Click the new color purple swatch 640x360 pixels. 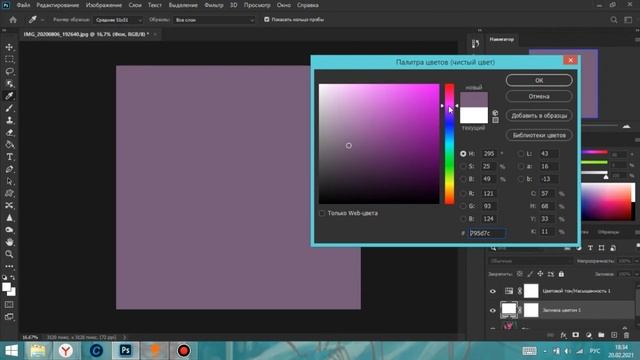click(x=474, y=100)
